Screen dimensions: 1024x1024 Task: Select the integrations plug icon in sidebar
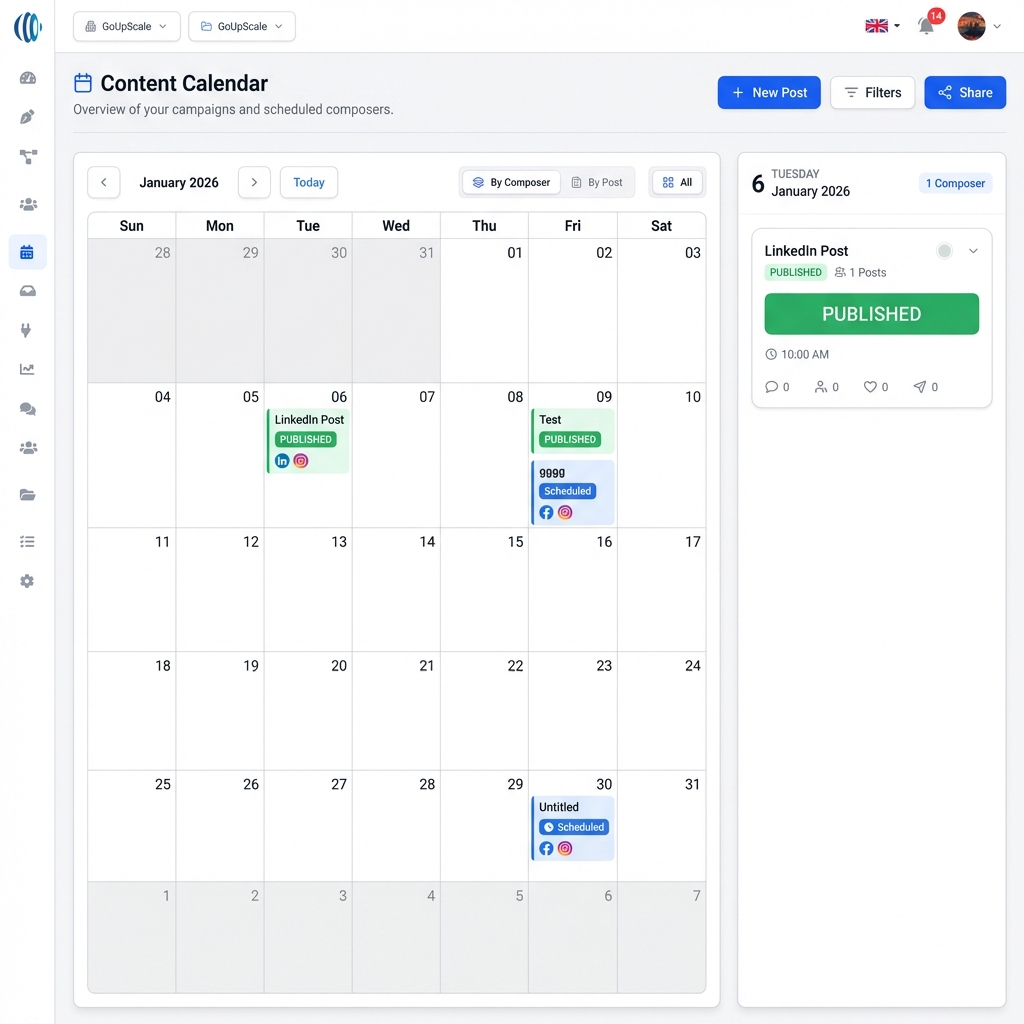27,330
